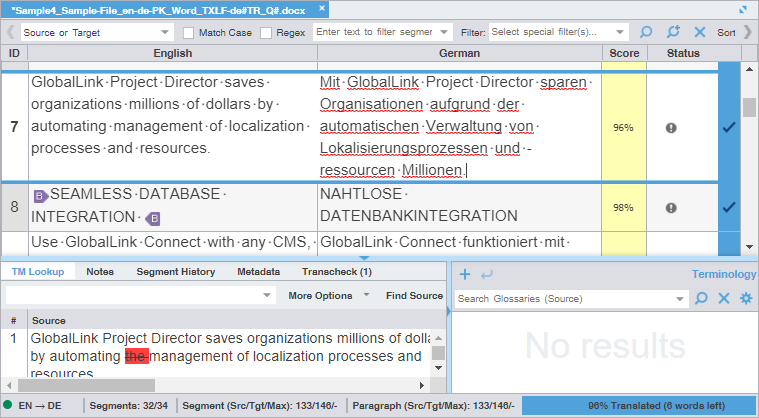Viewport: 759px width, 418px height.
Task: Click the status warning icon for segment 8
Action: [671, 208]
